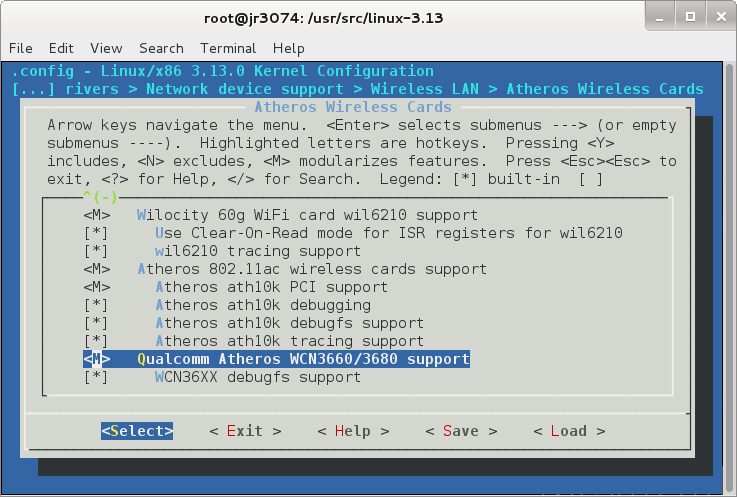The image size is (737, 497).
Task: Toggle Clear-On-Read mode checkbox for wil6210
Action: pyautogui.click(x=96, y=233)
